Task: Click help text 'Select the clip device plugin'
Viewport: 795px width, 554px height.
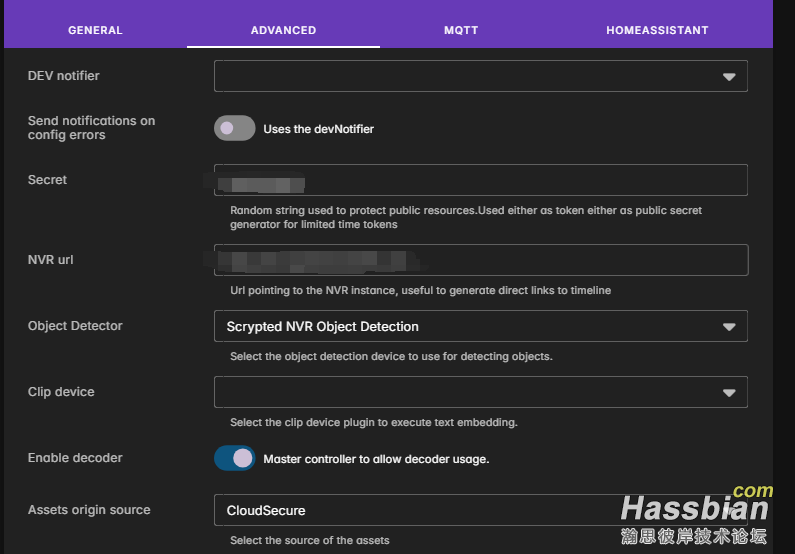Action: click(374, 422)
